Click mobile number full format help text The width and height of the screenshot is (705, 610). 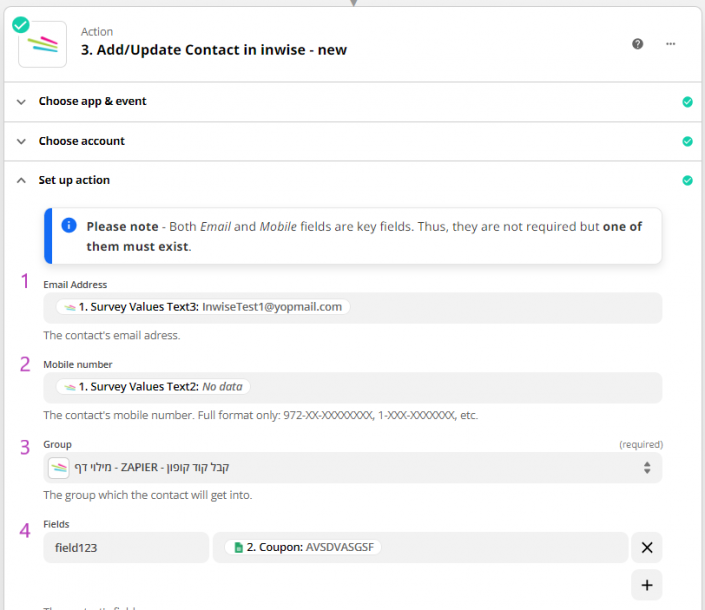click(260, 415)
